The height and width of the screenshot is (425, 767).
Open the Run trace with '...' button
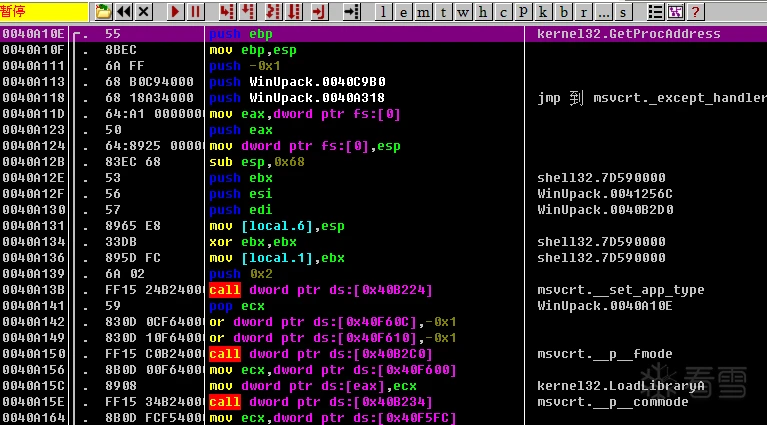click(x=603, y=12)
